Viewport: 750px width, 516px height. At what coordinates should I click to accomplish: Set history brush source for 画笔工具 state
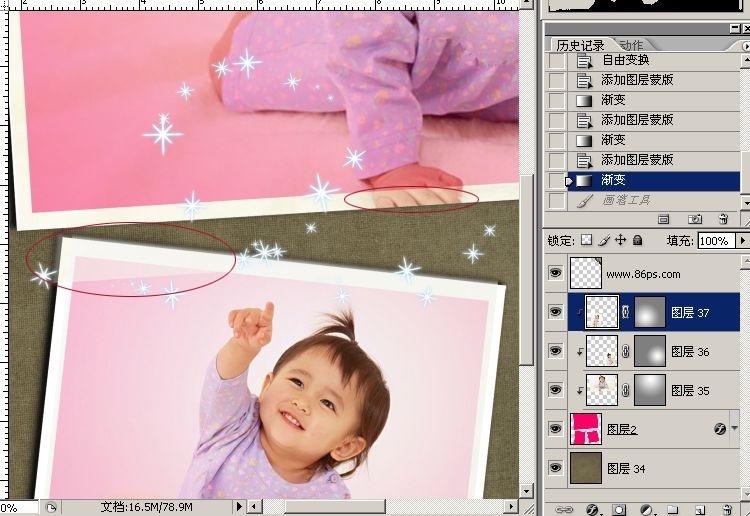[556, 201]
